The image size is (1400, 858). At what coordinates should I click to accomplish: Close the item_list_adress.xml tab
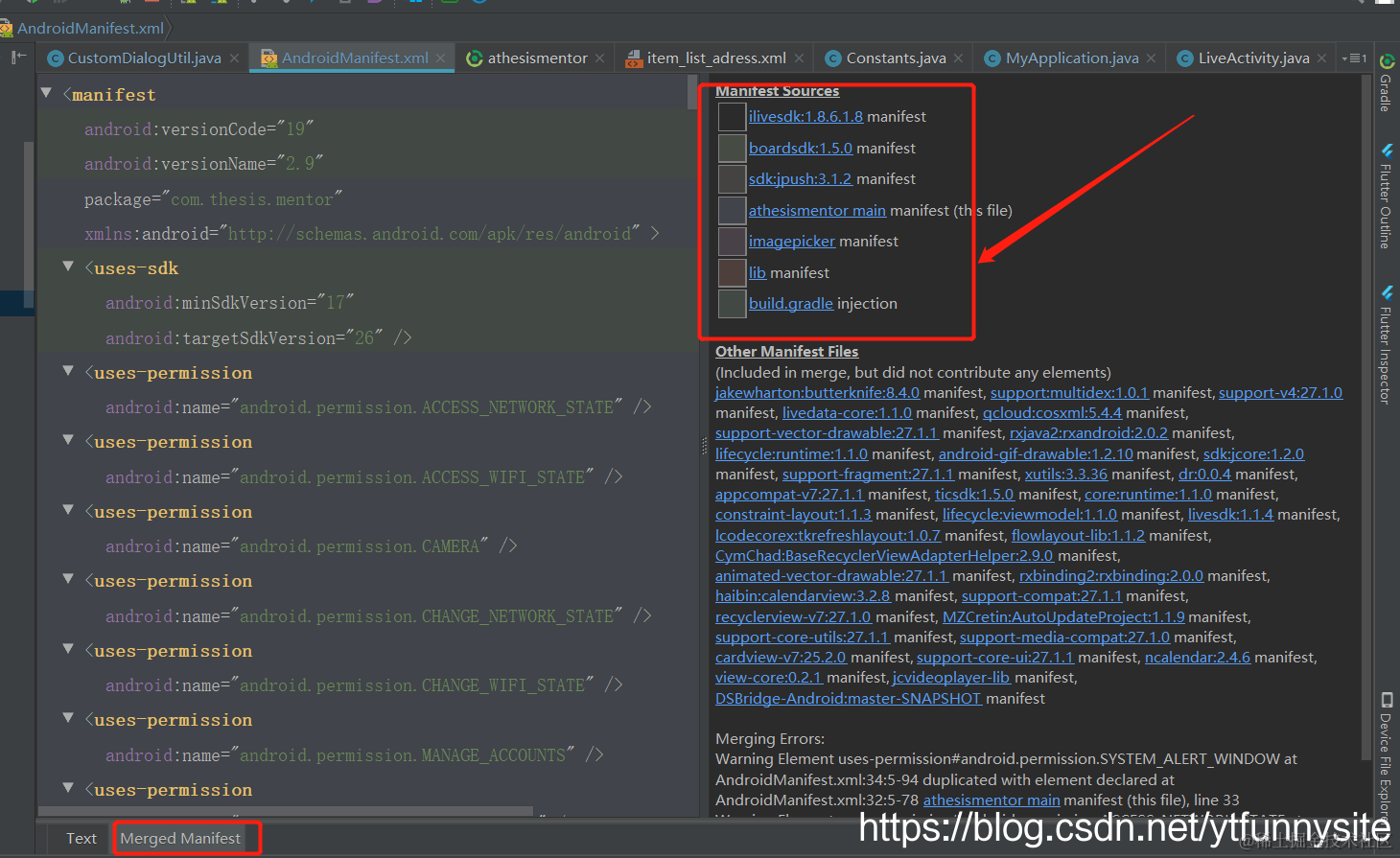799,58
